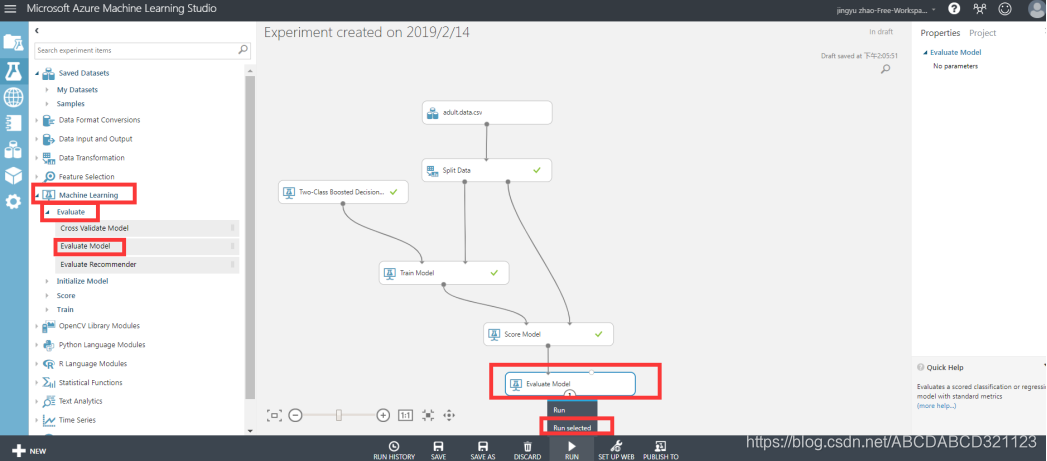Viewport: 1047px width, 461px height.
Task: Select the adult.data.csv dataset node
Action: coord(487,112)
